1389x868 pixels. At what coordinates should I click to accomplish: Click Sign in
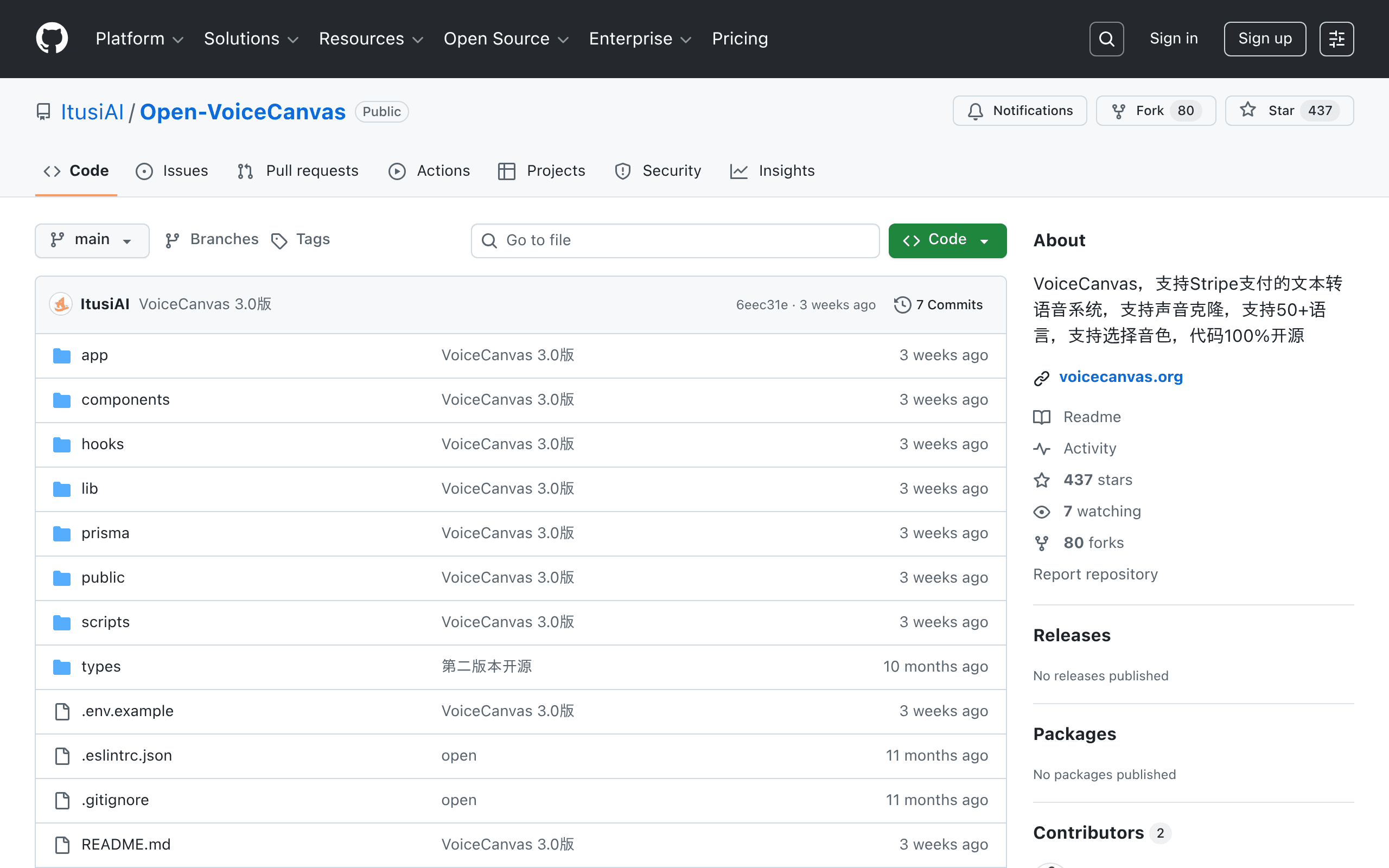coord(1174,39)
